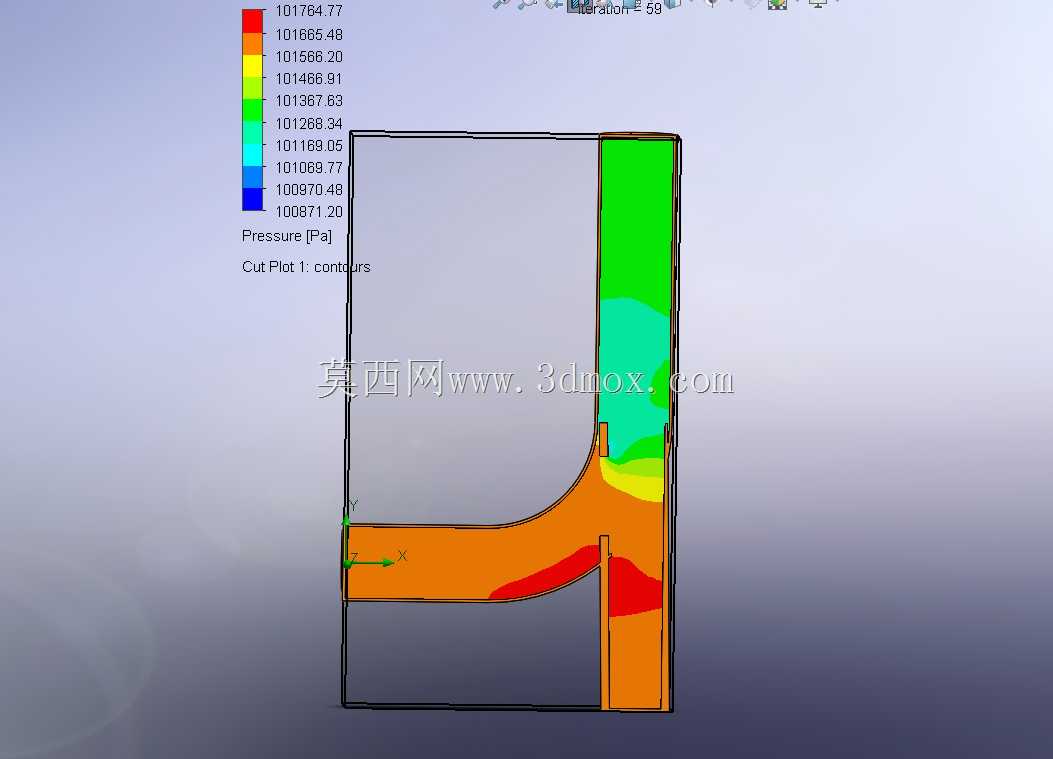Click the dark blue band at the legend bottom
The image size is (1053, 759).
(x=253, y=199)
